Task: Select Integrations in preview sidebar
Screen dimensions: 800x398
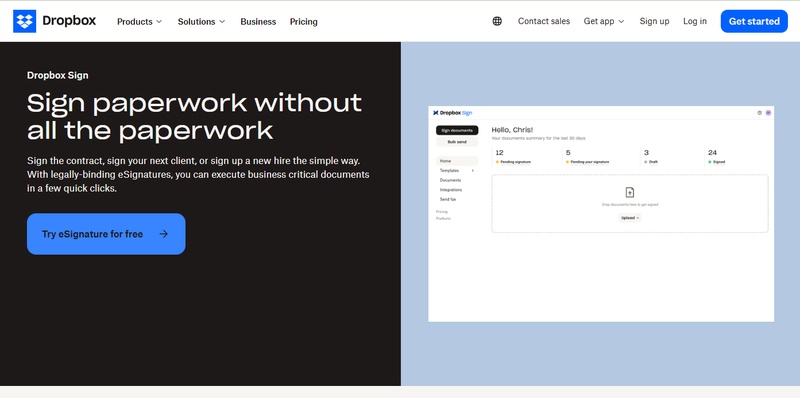Action: coord(451,190)
